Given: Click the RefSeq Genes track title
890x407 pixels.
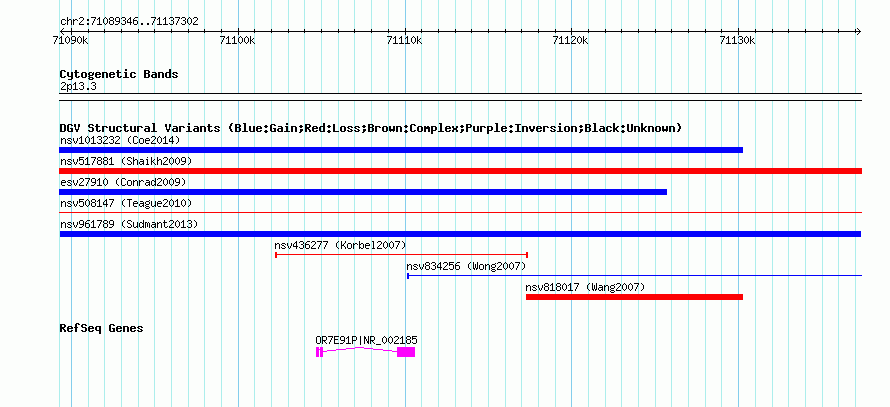Looking at the screenshot, I should [x=101, y=328].
